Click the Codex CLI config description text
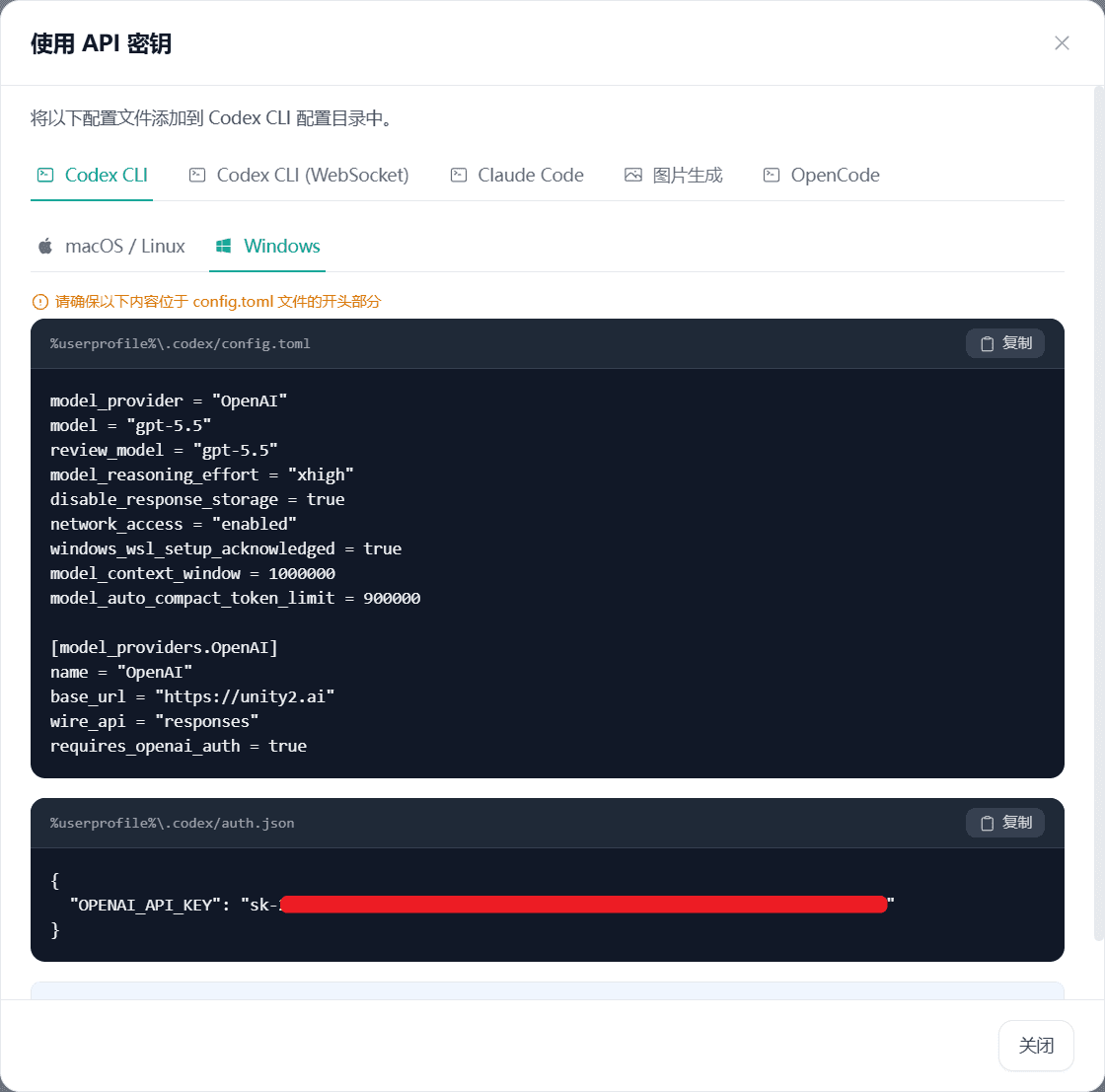The image size is (1105, 1092). [x=211, y=117]
